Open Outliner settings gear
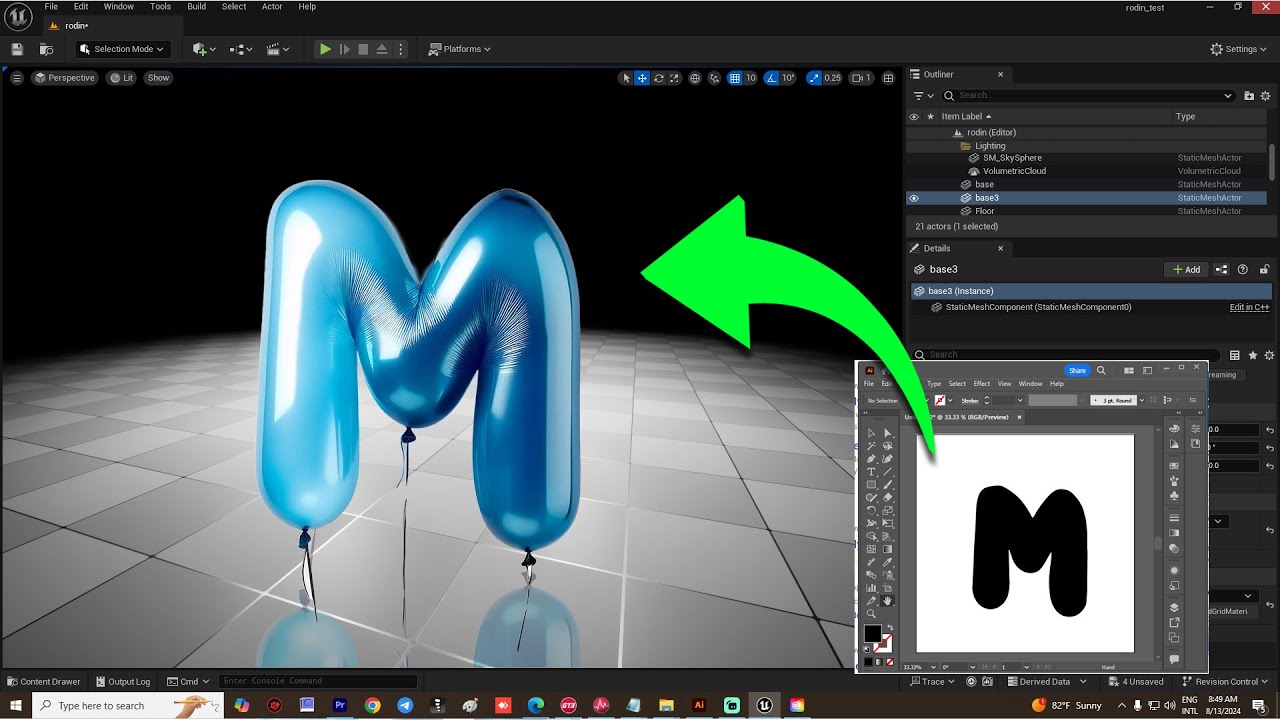This screenshot has width=1280, height=720. [x=1266, y=96]
